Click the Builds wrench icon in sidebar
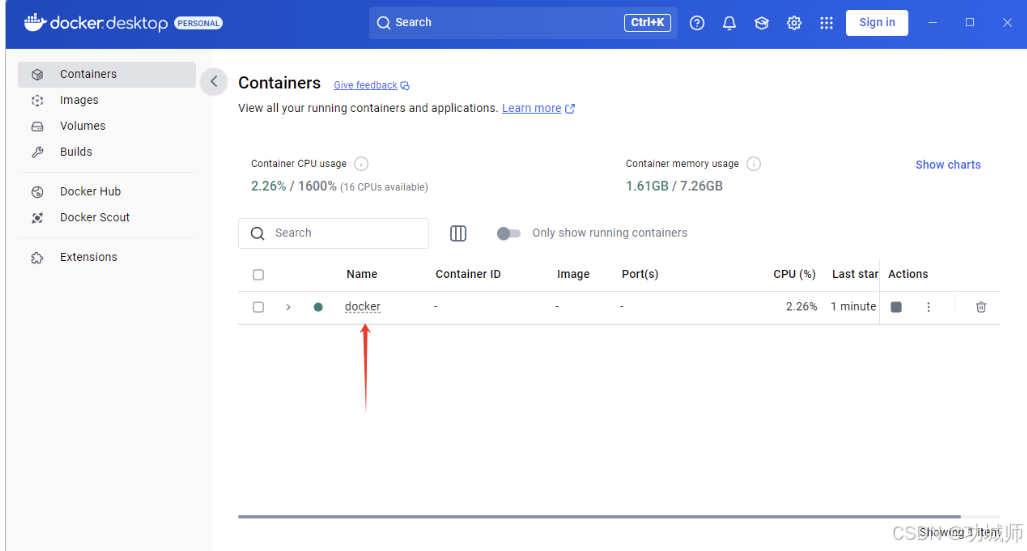The width and height of the screenshot is (1027, 551). tap(37, 152)
